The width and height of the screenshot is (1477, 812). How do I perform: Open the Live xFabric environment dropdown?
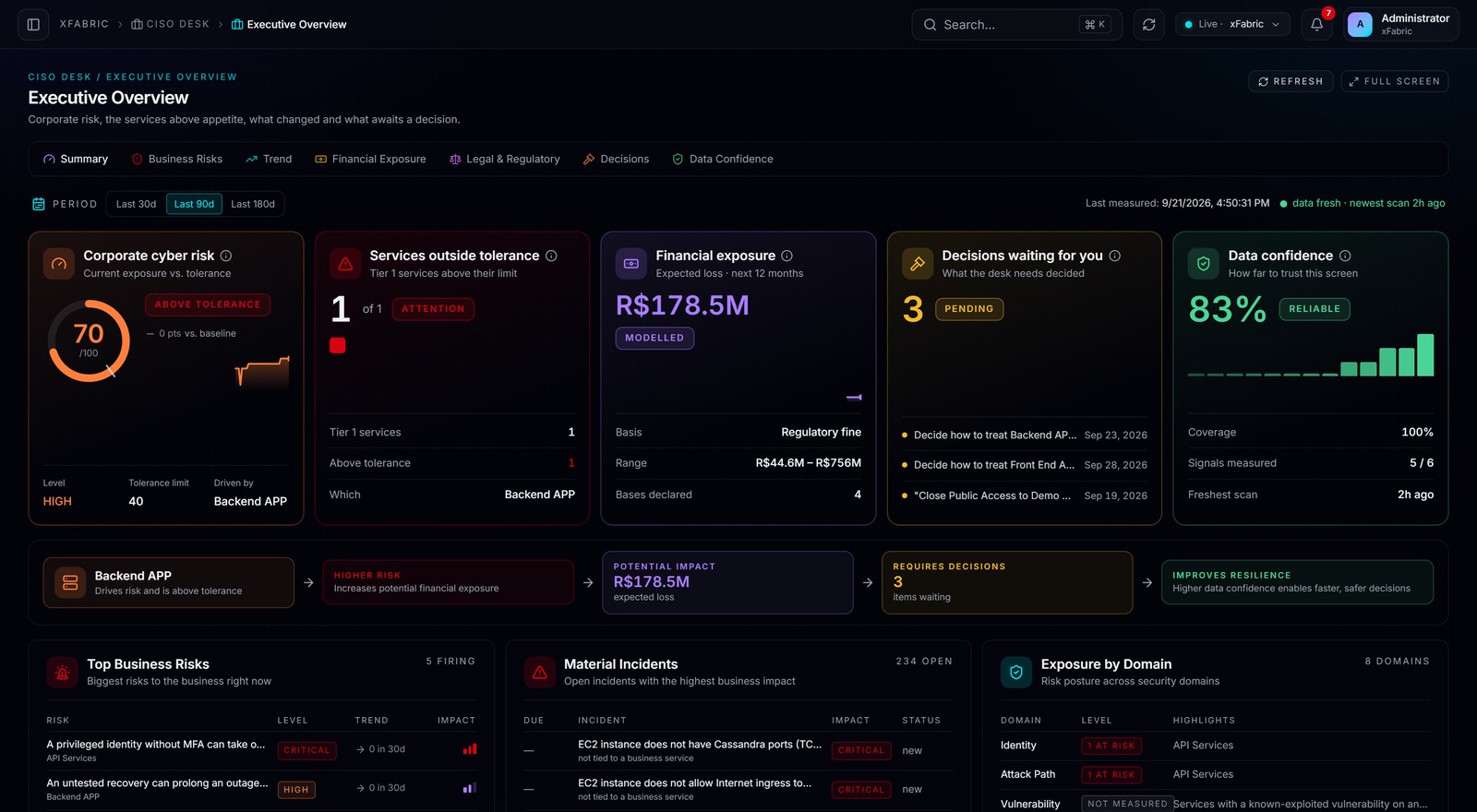[x=1232, y=24]
